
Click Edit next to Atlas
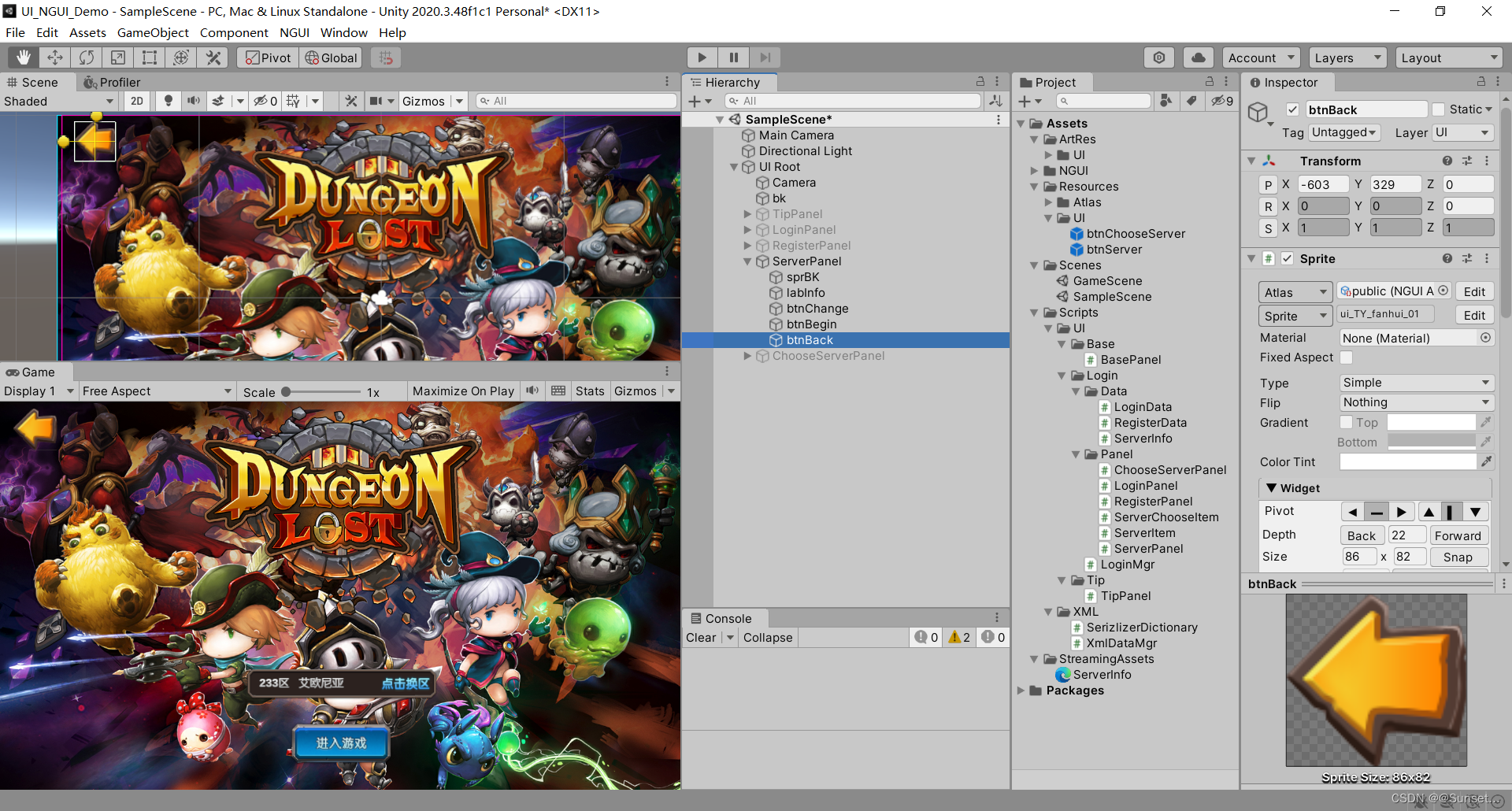[1474, 291]
